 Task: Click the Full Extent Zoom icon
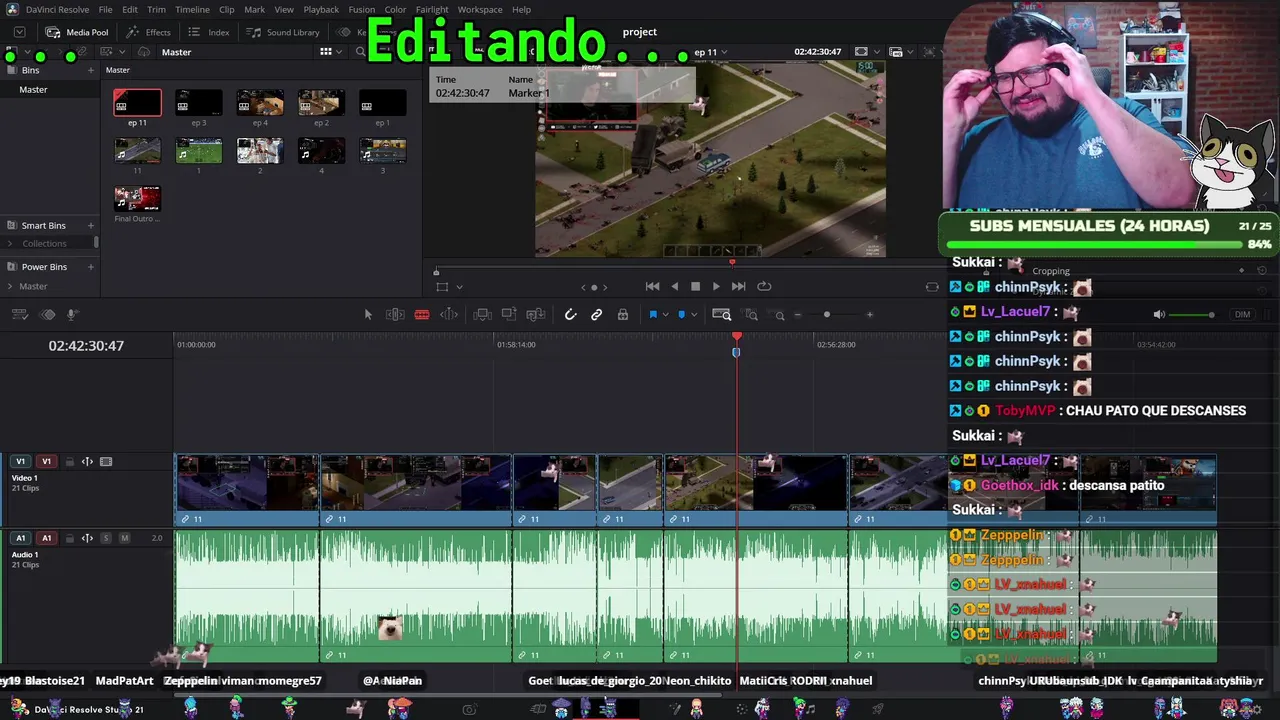[x=721, y=315]
